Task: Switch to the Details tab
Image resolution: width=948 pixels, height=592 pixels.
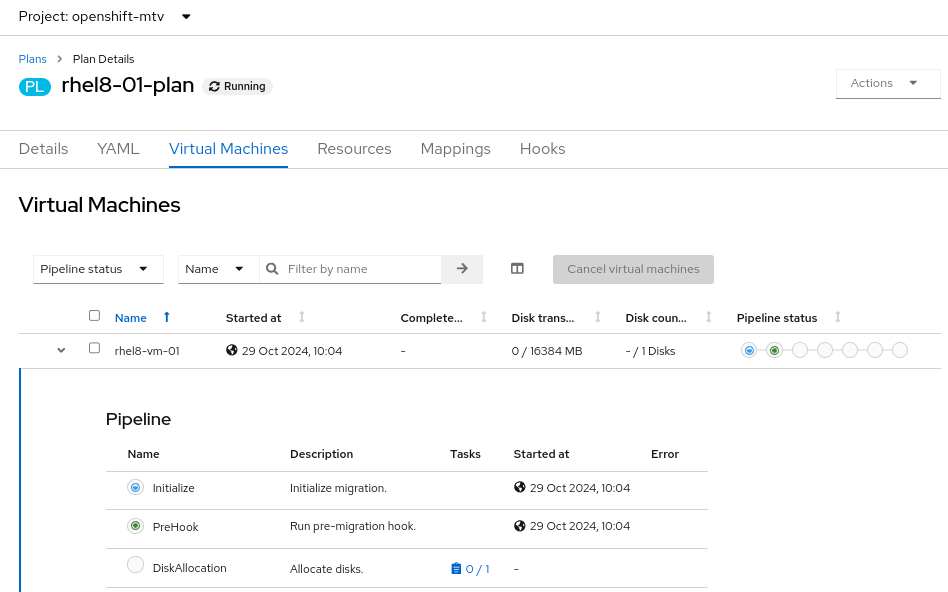Action: tap(44, 149)
